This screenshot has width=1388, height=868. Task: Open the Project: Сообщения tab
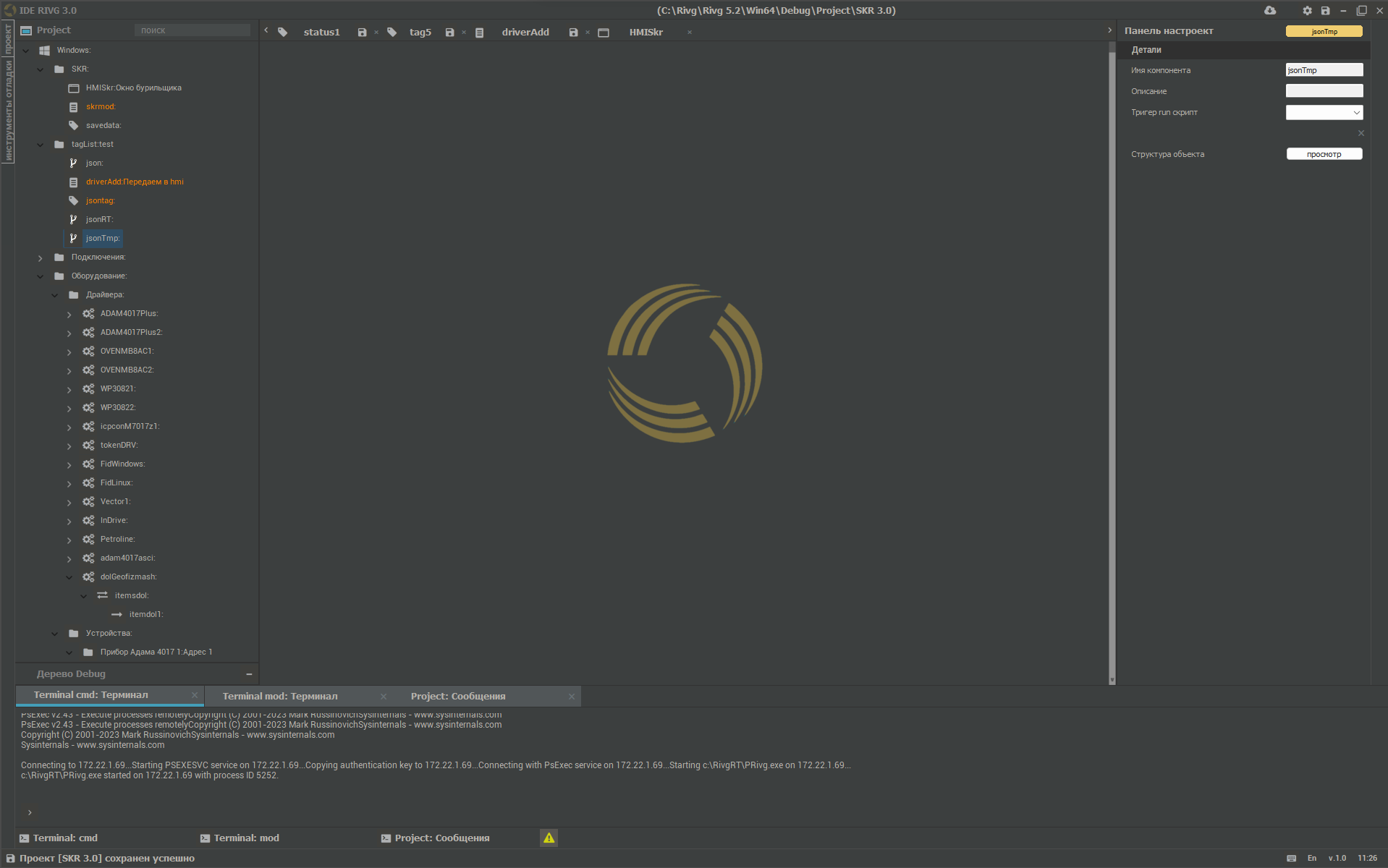pyautogui.click(x=458, y=697)
